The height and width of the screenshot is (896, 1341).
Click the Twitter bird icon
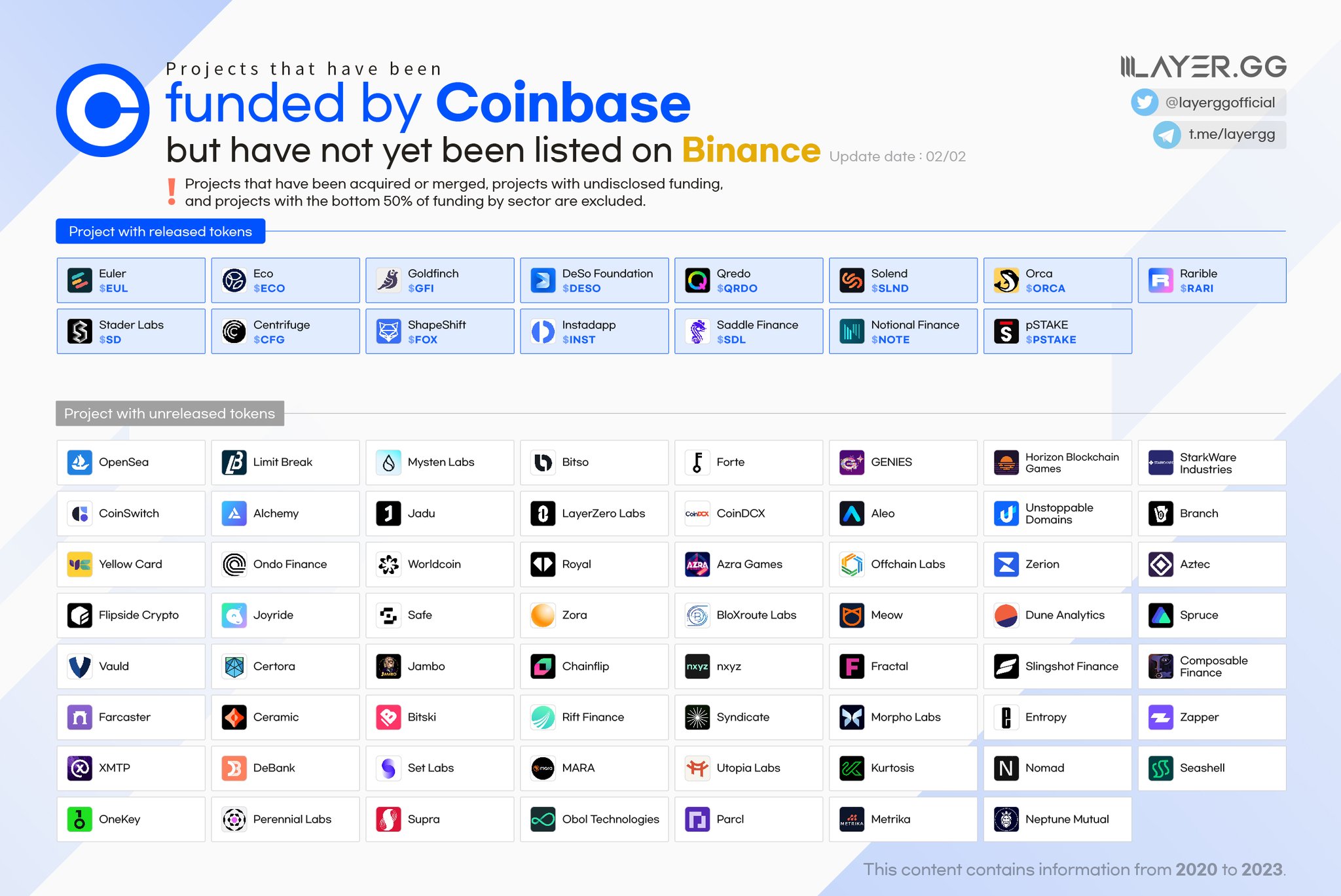[x=1145, y=103]
